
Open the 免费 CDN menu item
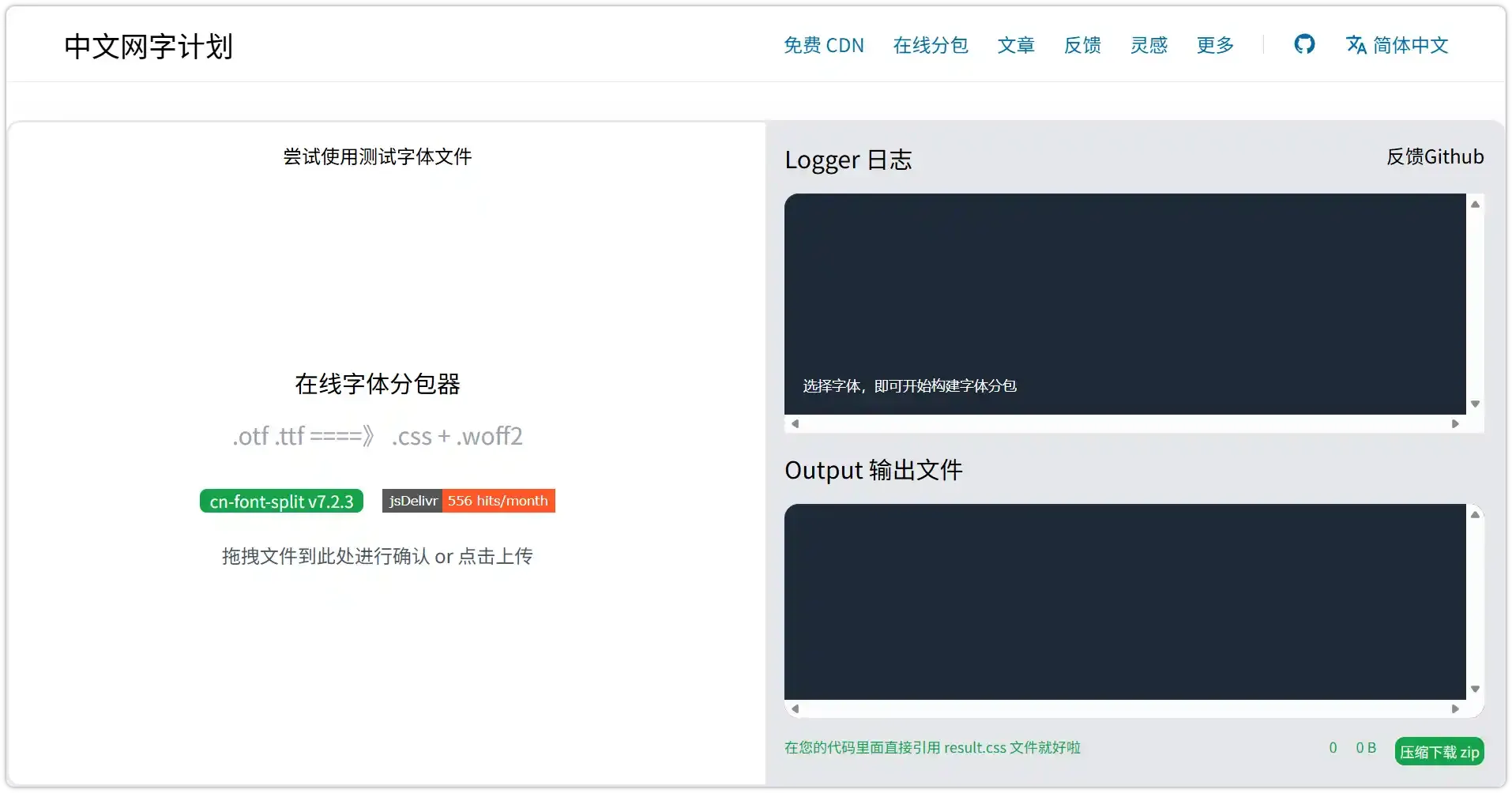(x=823, y=45)
